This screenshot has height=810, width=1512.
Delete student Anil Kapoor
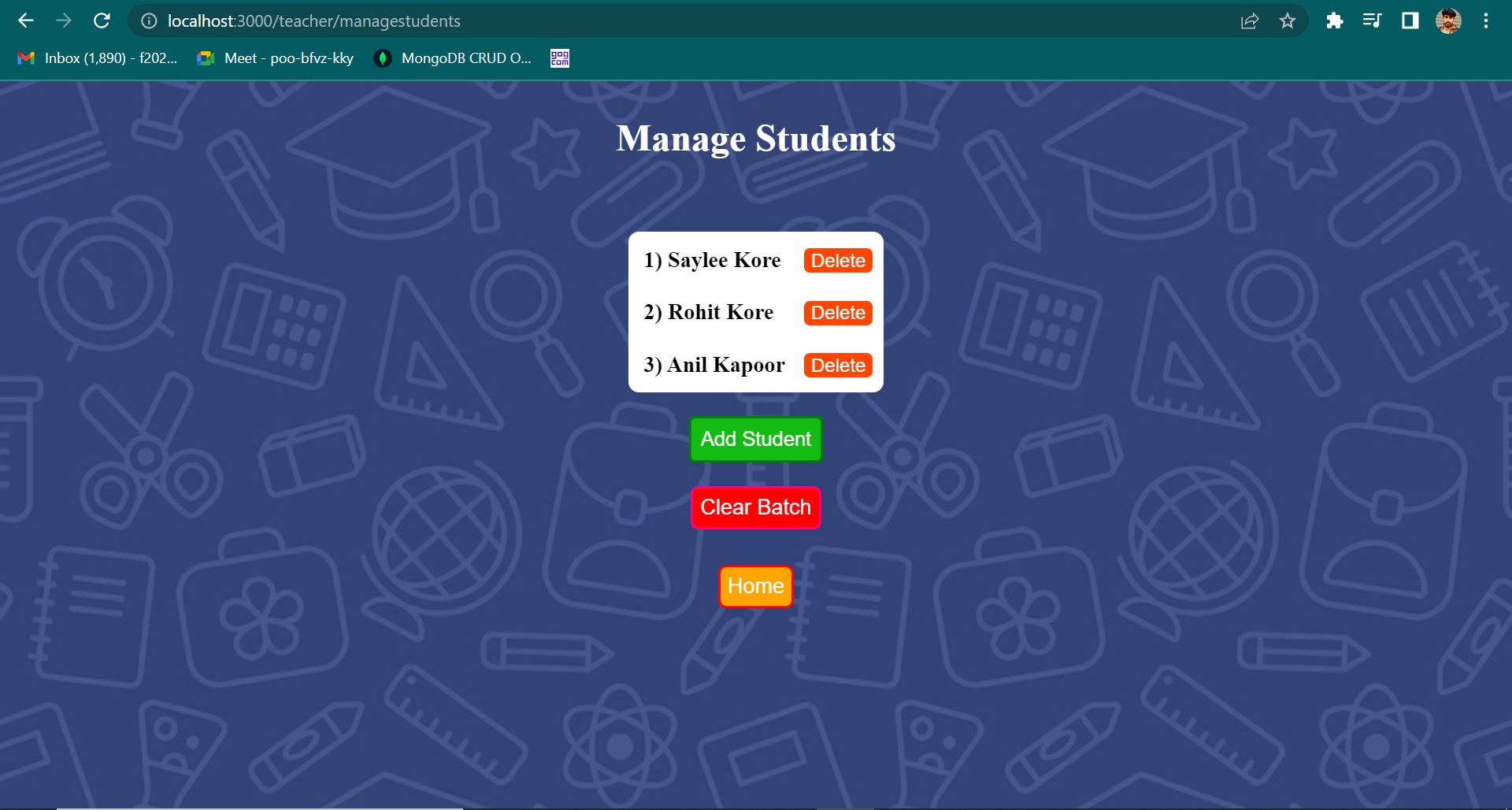tap(838, 366)
